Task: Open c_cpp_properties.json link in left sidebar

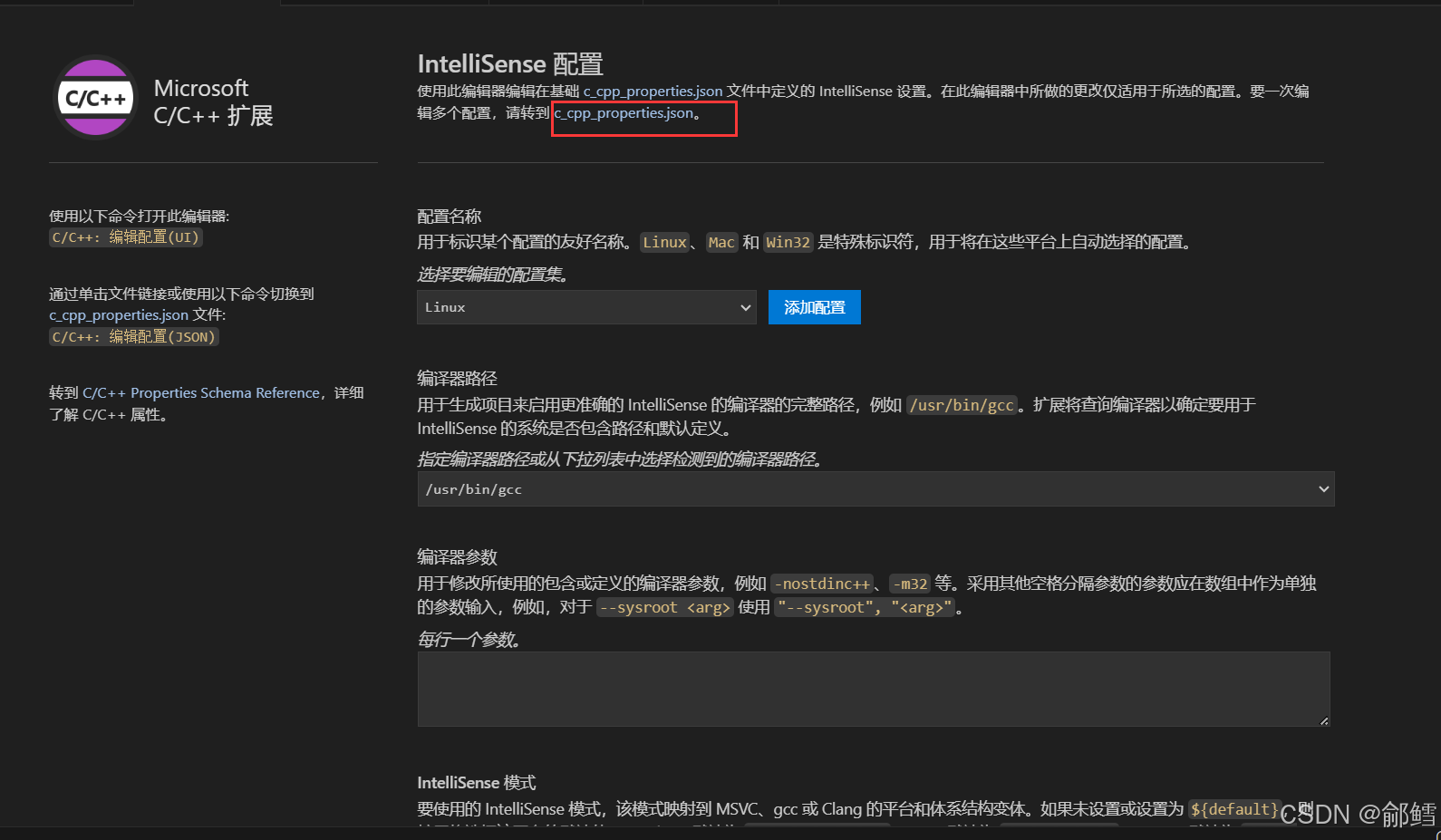Action: tap(119, 315)
